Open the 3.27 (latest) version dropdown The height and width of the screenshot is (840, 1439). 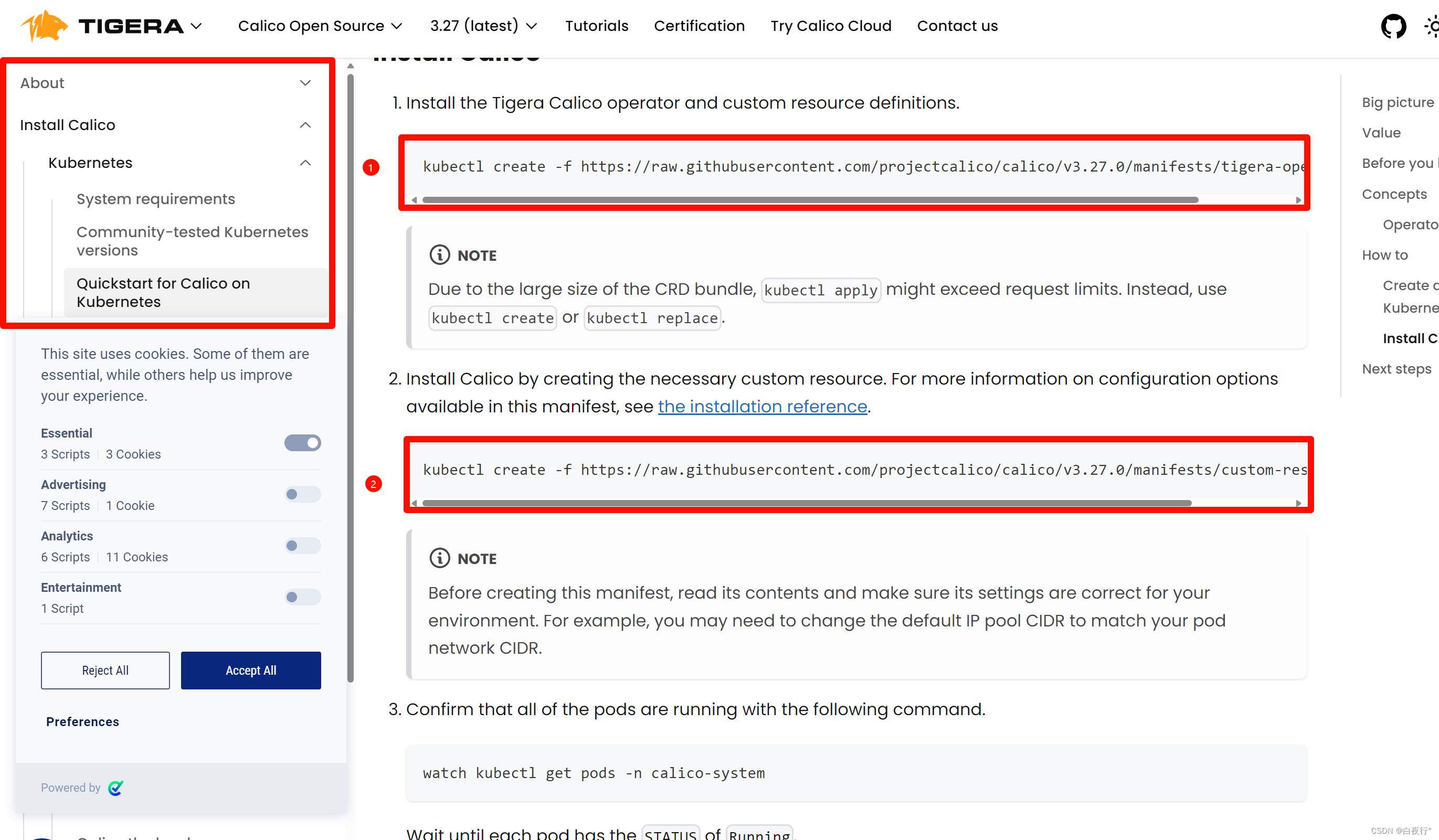click(484, 26)
